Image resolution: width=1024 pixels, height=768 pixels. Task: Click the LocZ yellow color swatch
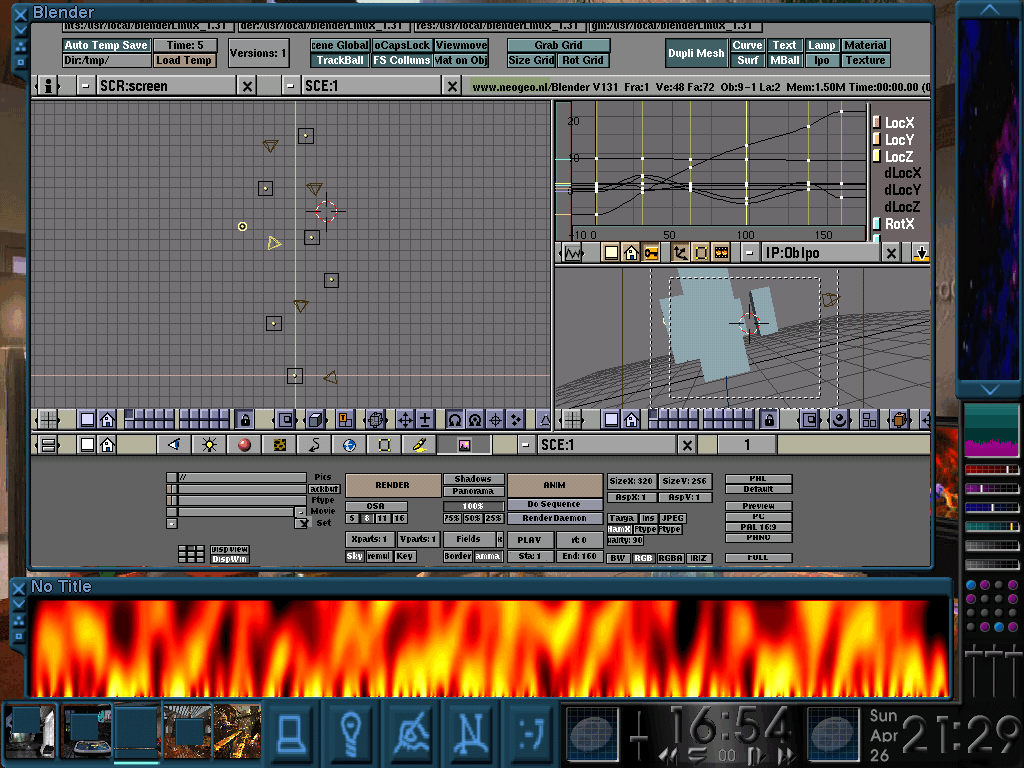tap(877, 157)
